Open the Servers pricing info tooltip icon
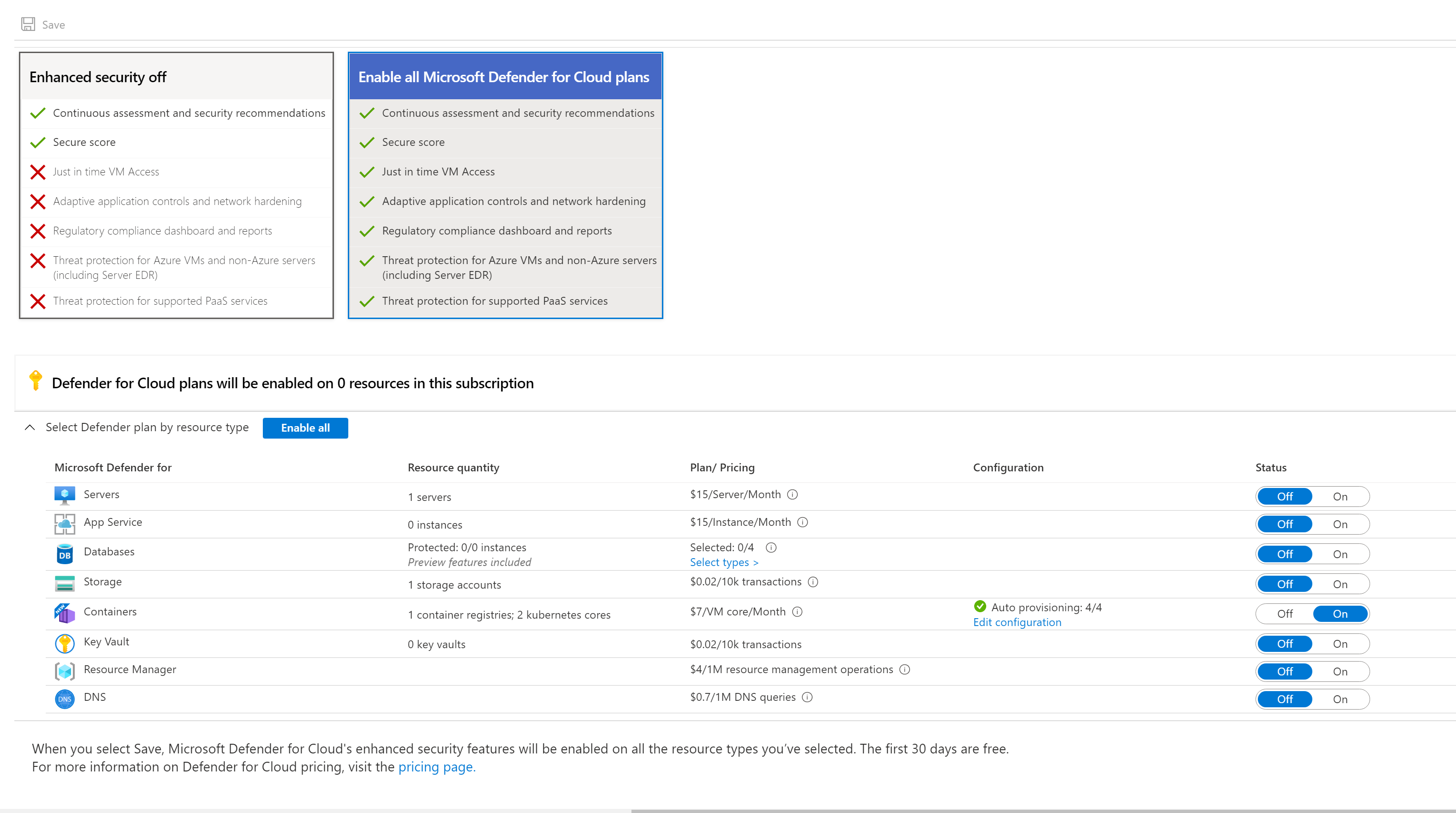The height and width of the screenshot is (813, 1456). [792, 494]
